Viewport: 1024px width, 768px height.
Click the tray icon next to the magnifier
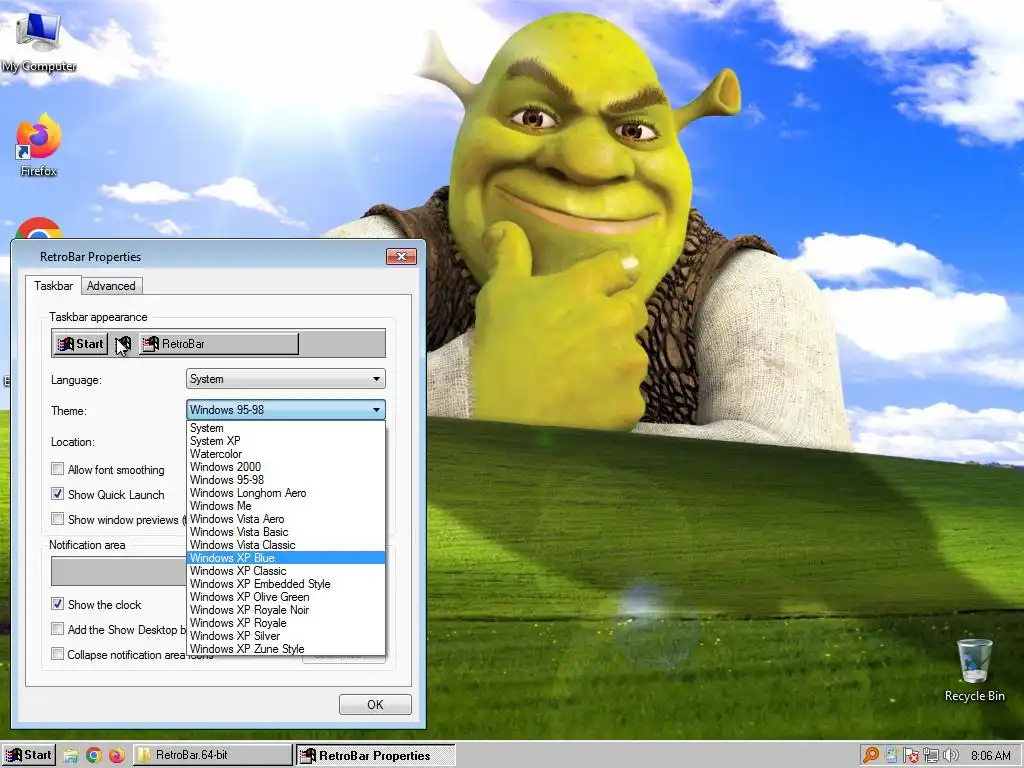tap(891, 755)
